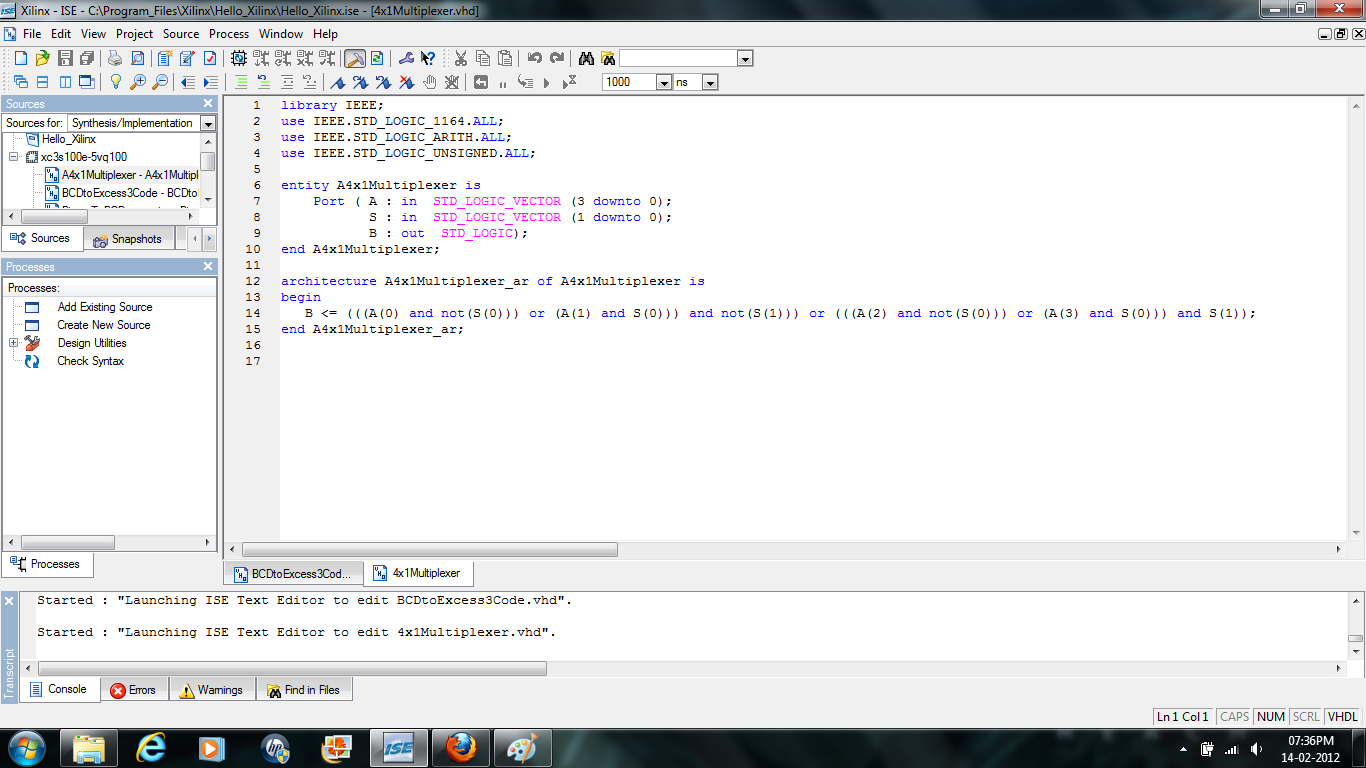Switch to BCDtoExcess3Code editor tab

293,574
